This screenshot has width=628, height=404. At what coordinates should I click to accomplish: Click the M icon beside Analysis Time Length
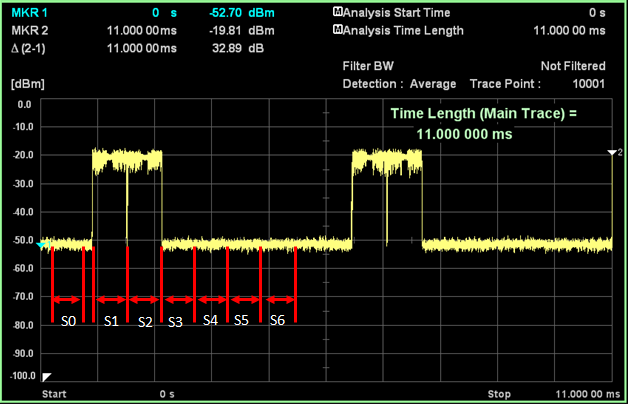[338, 30]
